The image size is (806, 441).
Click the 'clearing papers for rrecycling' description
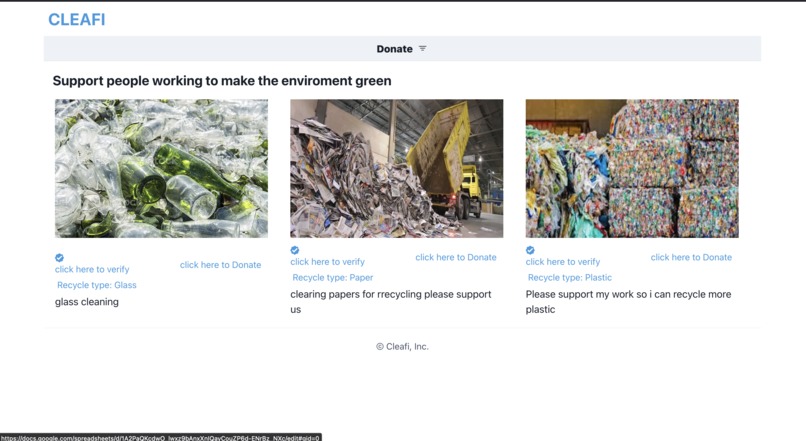click(391, 302)
